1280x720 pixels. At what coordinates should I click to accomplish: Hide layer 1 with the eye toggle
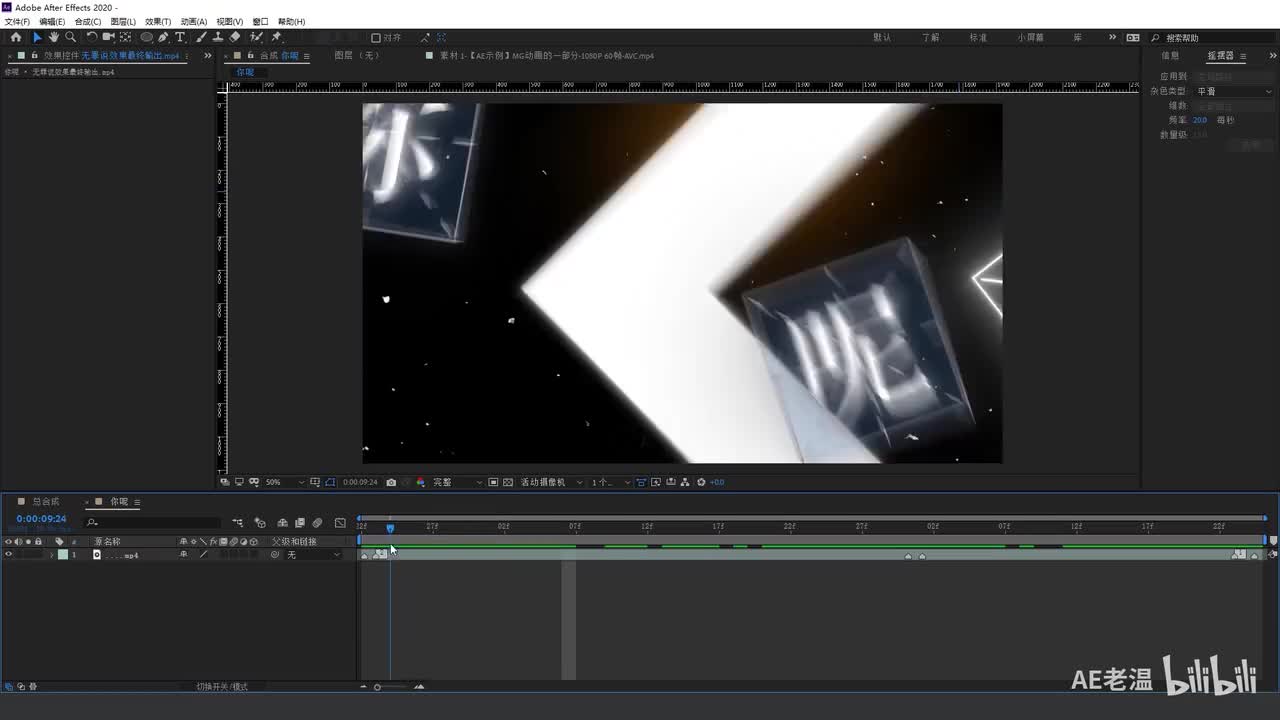[9, 554]
